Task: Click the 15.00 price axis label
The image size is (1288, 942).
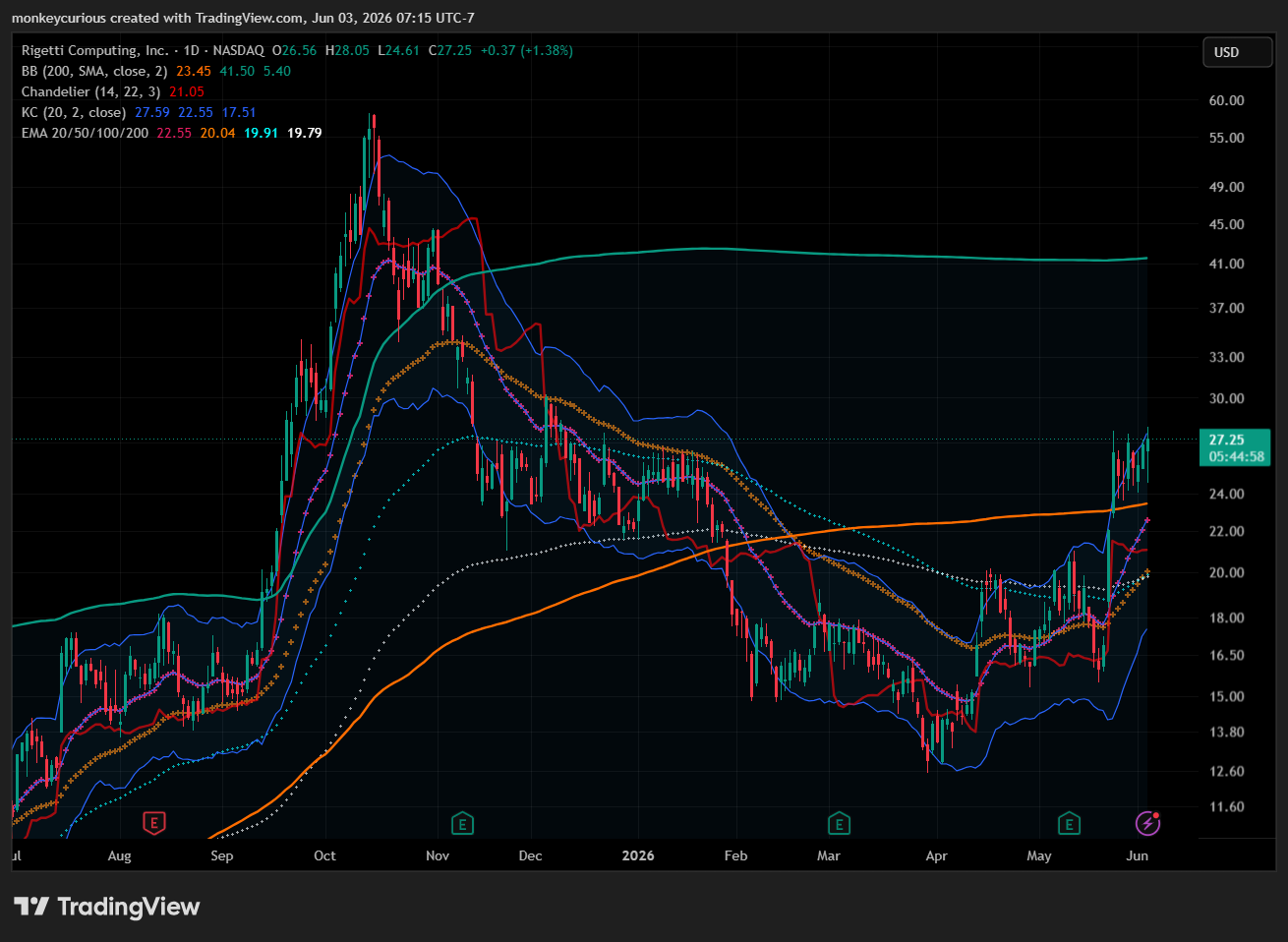Action: point(1227,696)
